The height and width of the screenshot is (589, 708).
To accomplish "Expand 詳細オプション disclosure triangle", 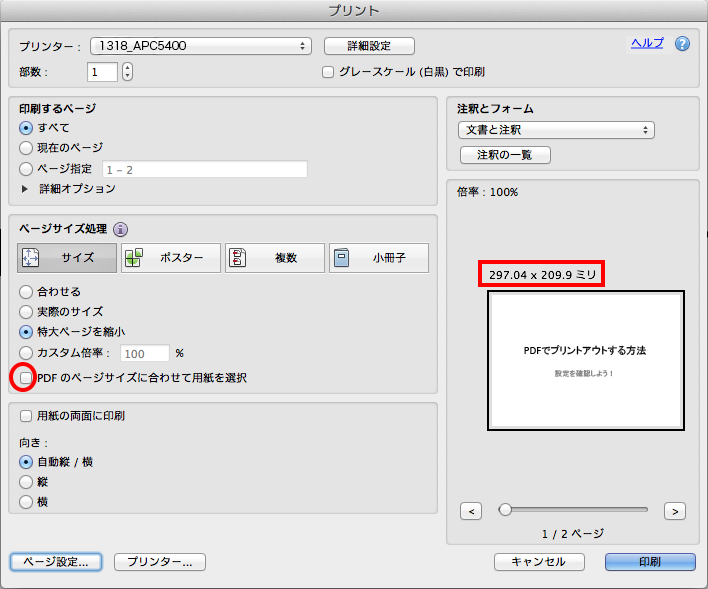I will click(26, 189).
